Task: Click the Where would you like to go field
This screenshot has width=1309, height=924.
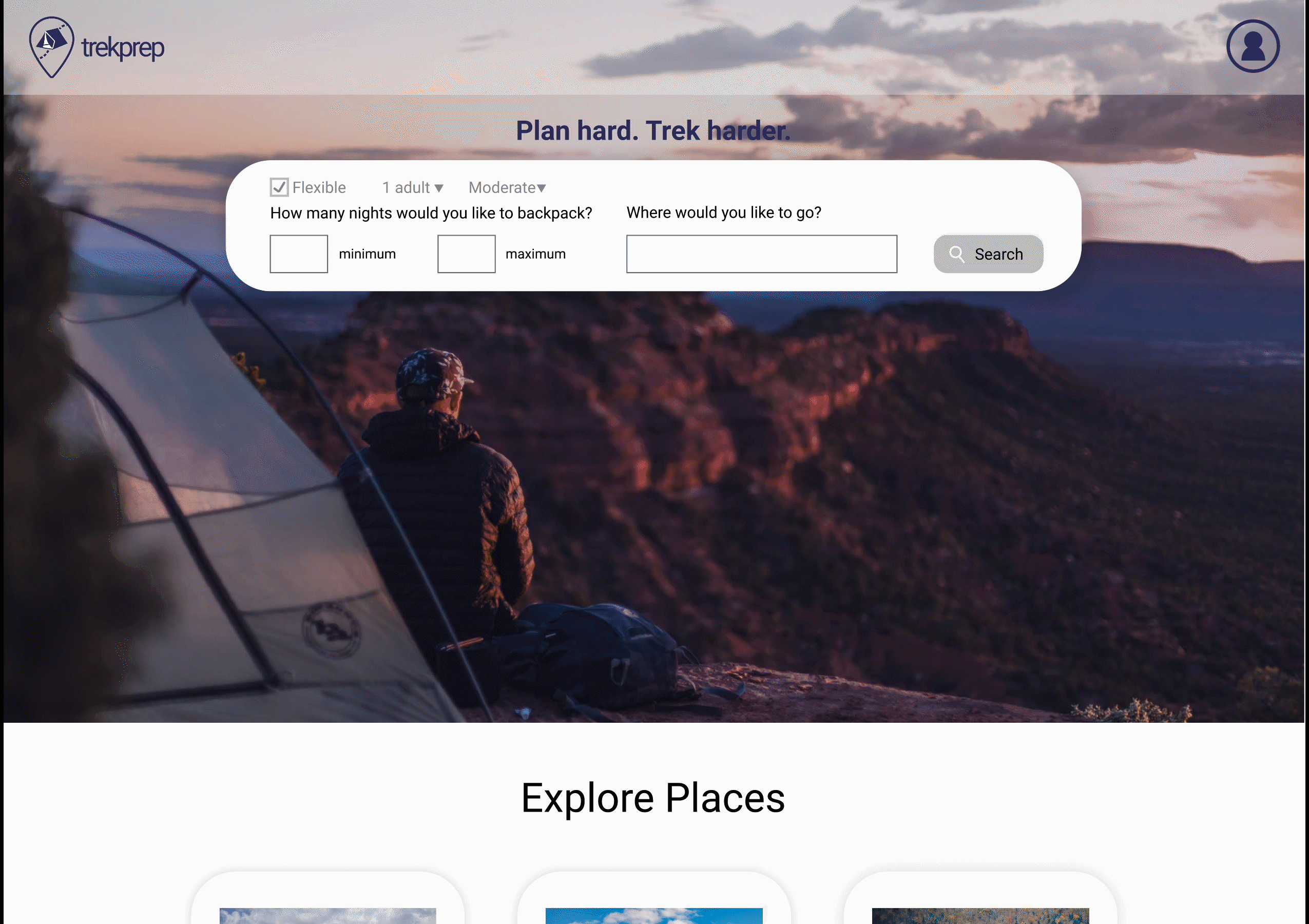Action: 762,253
